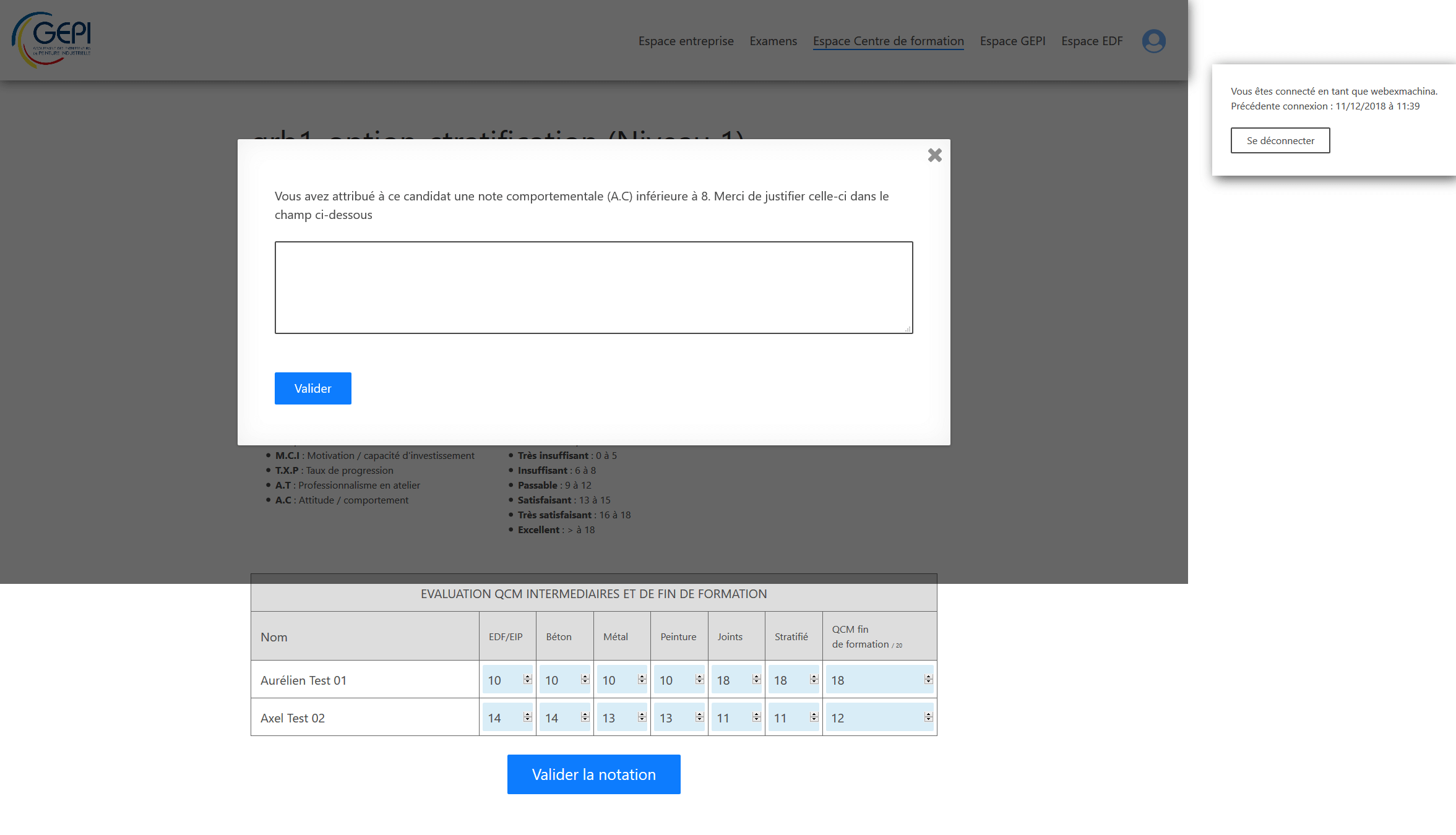
Task: Close the justification dialog with X
Action: (934, 155)
